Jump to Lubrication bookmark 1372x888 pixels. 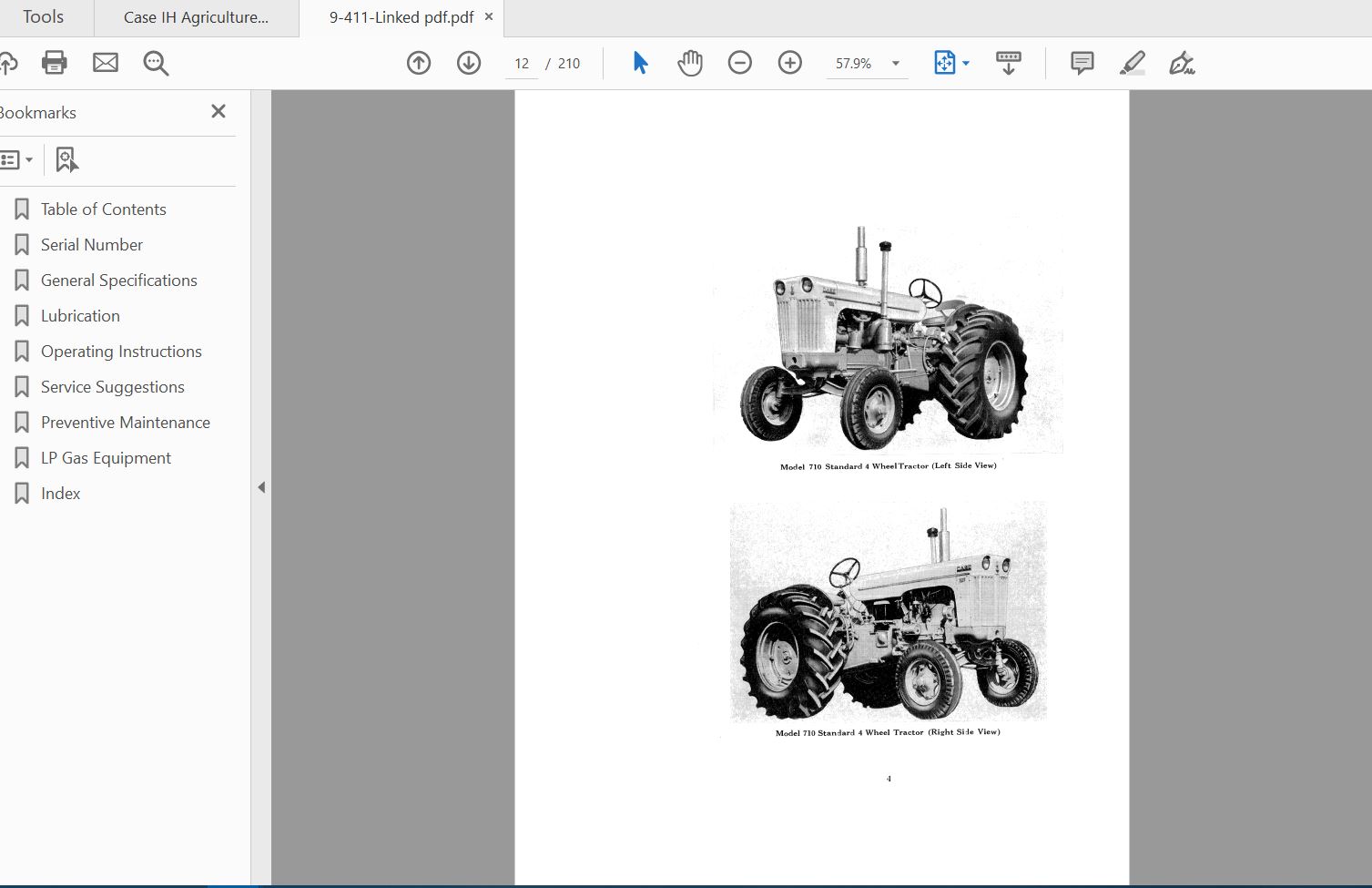click(x=80, y=316)
